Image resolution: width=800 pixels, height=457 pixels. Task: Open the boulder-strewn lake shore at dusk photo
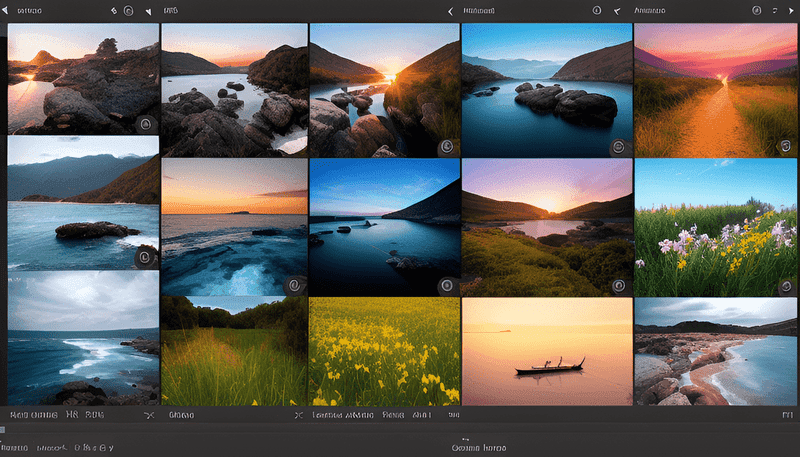point(235,90)
